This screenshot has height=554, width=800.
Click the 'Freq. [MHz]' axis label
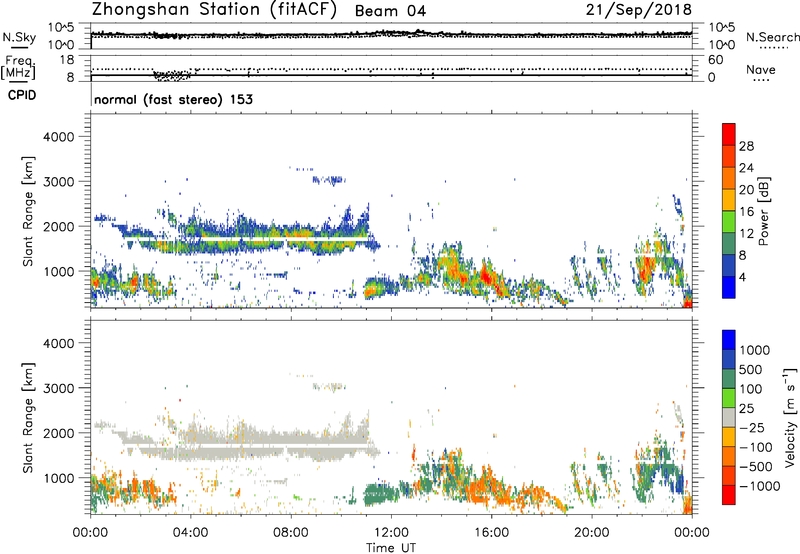click(x=18, y=68)
